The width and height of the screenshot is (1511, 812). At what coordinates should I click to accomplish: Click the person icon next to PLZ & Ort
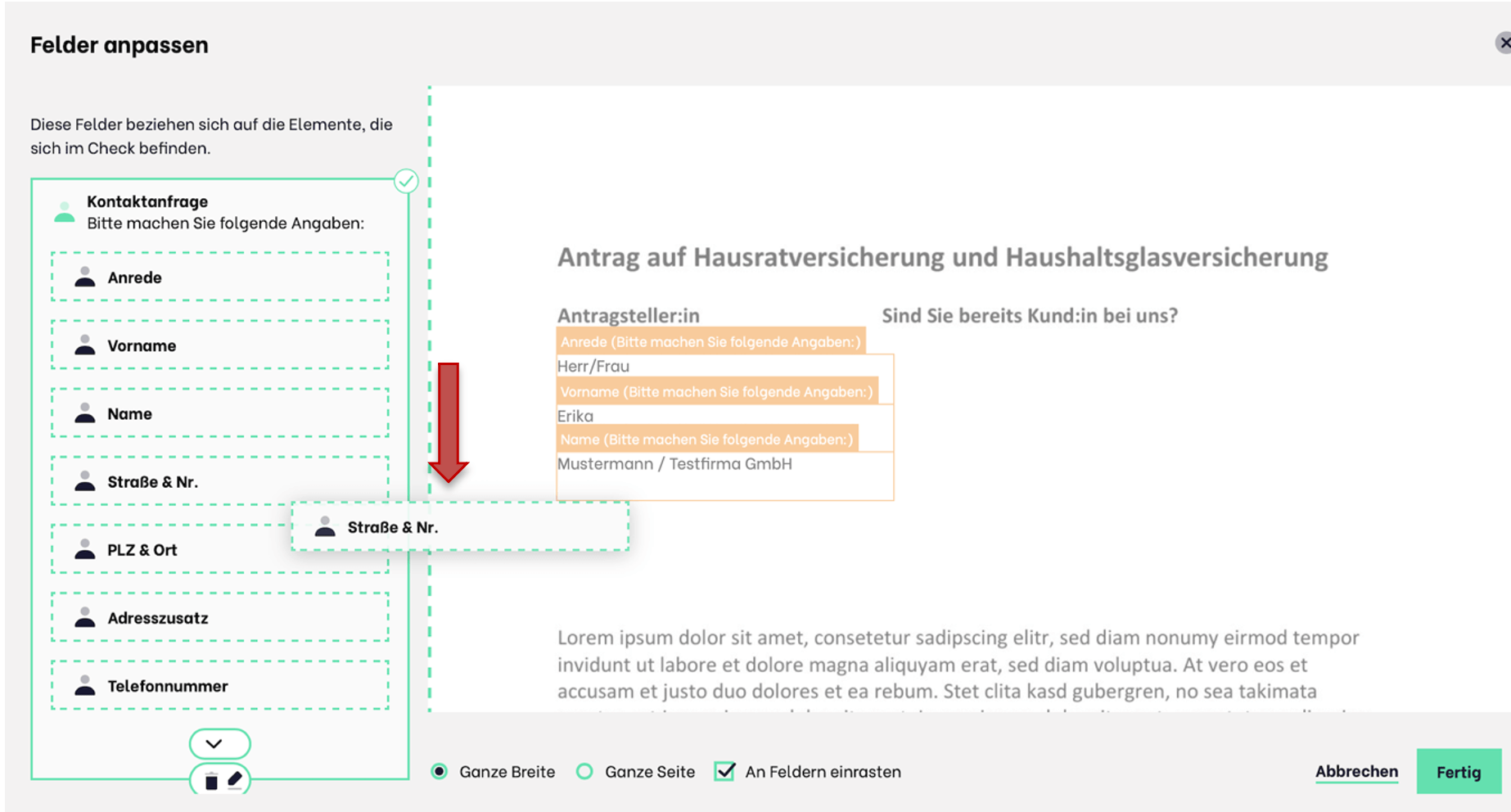tap(85, 548)
